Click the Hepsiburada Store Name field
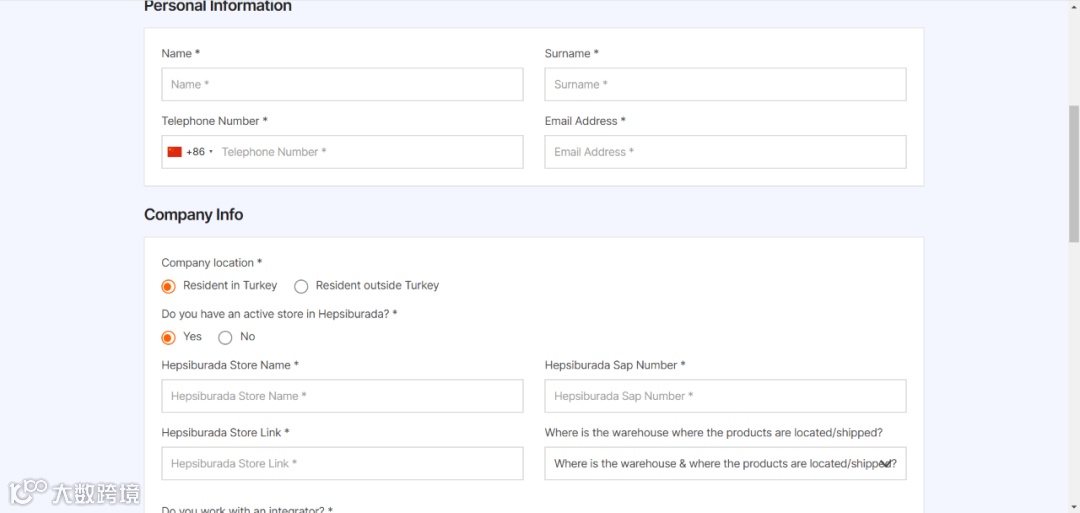 click(x=342, y=396)
